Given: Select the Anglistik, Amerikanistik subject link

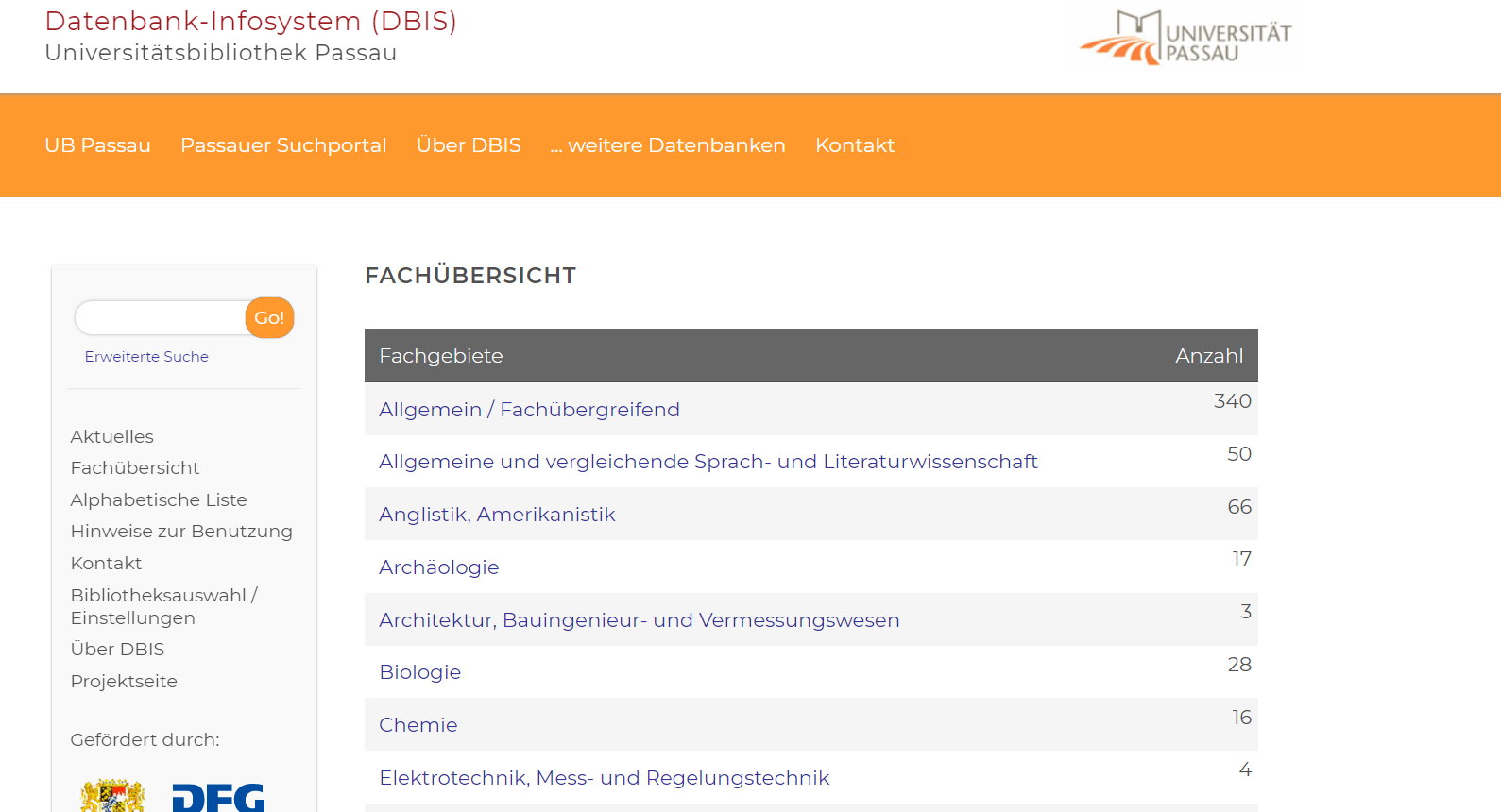Looking at the screenshot, I should 497,515.
